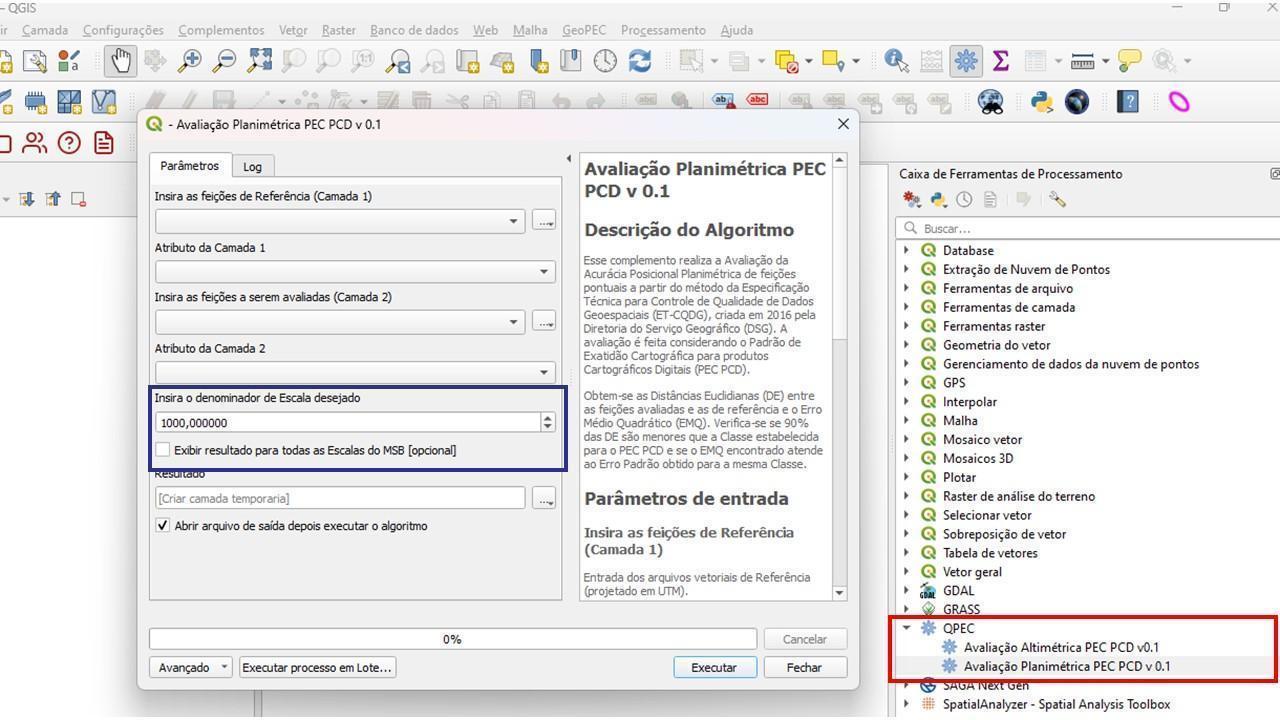Expand the GDAL toolbox group

907,590
